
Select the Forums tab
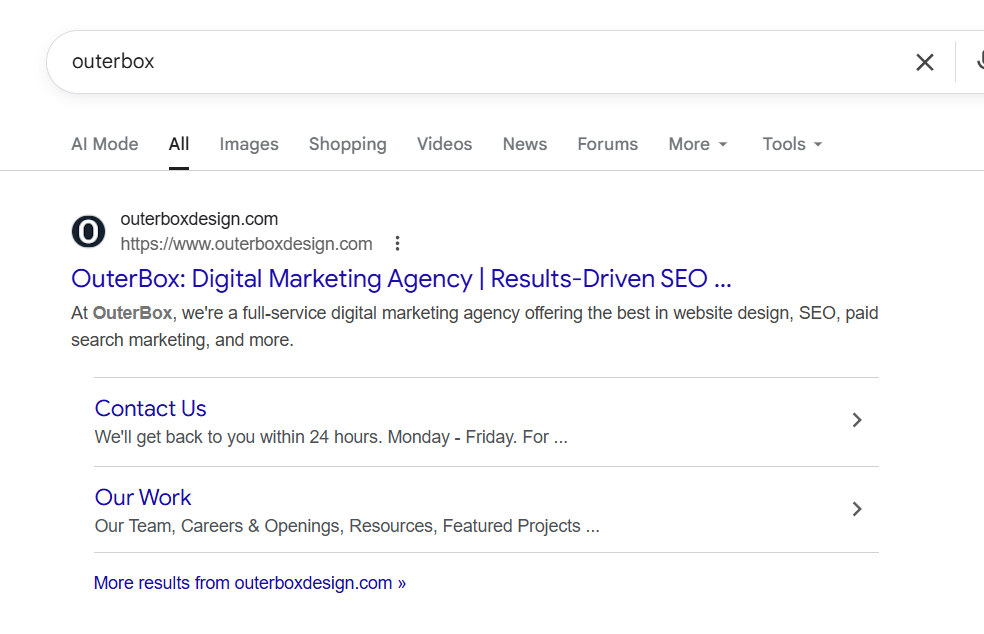point(607,144)
